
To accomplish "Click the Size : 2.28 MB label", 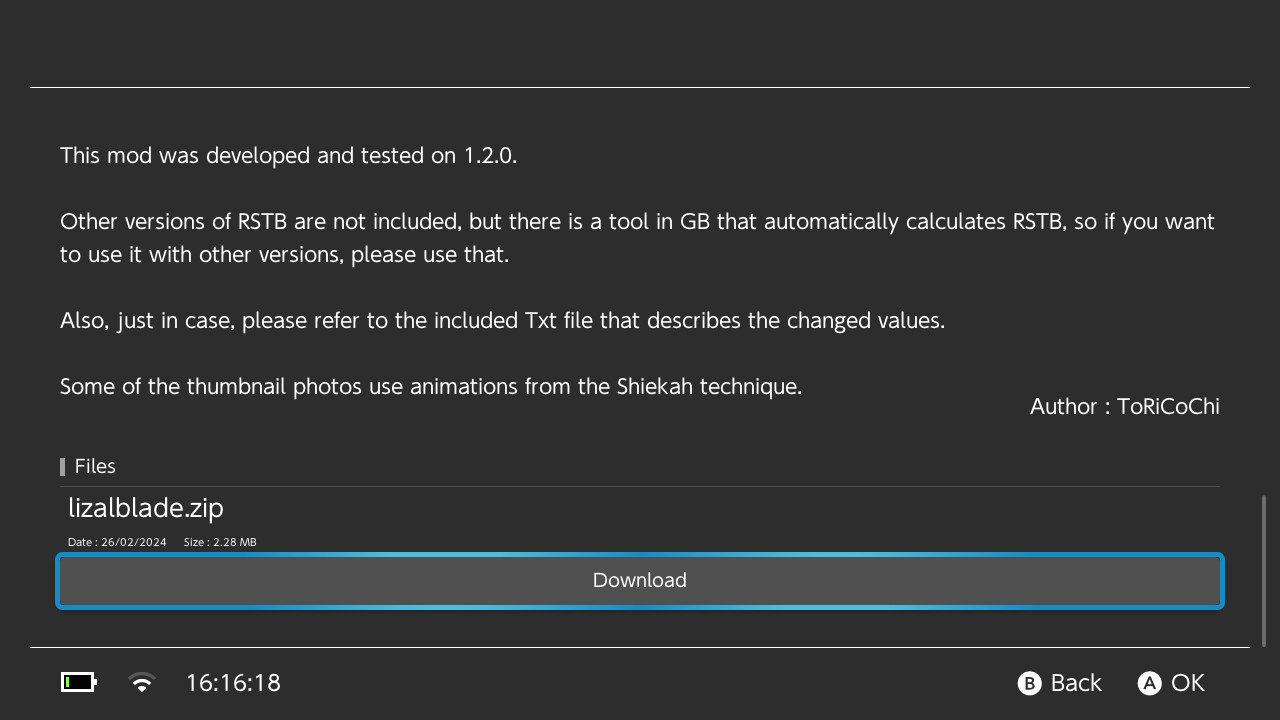I will pyautogui.click(x=220, y=542).
